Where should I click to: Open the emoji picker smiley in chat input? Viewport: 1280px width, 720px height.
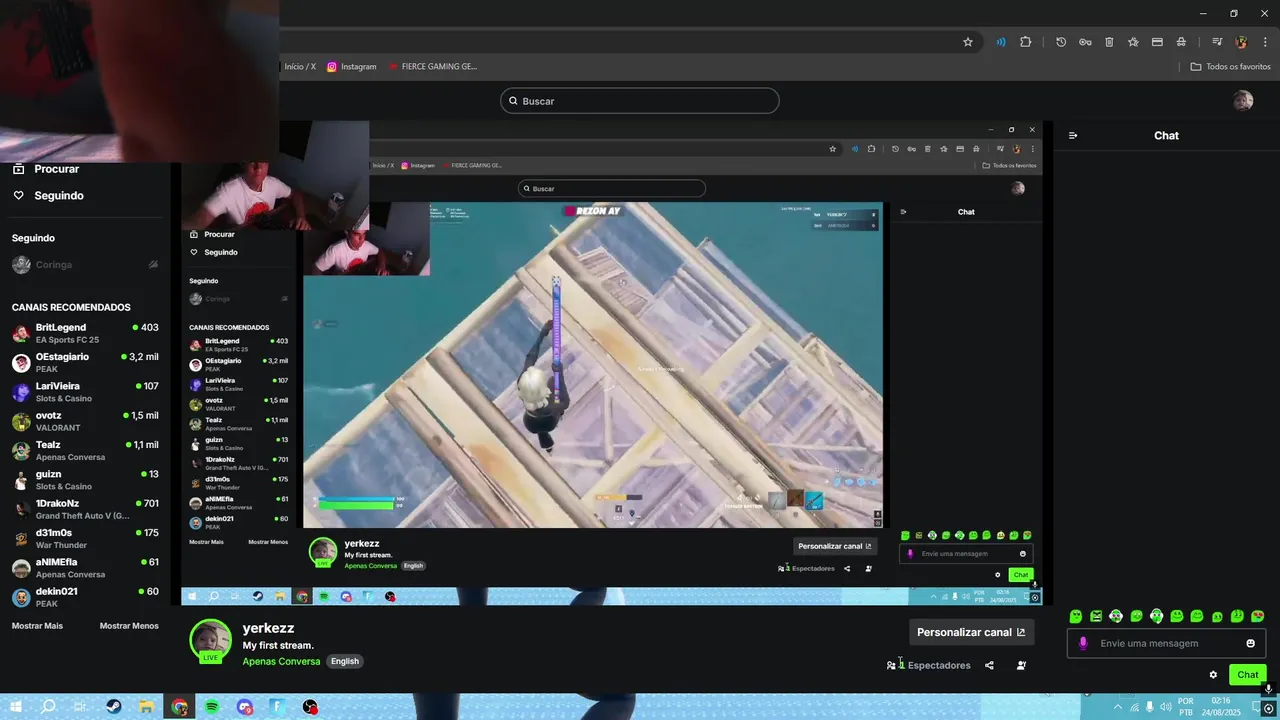(1250, 643)
